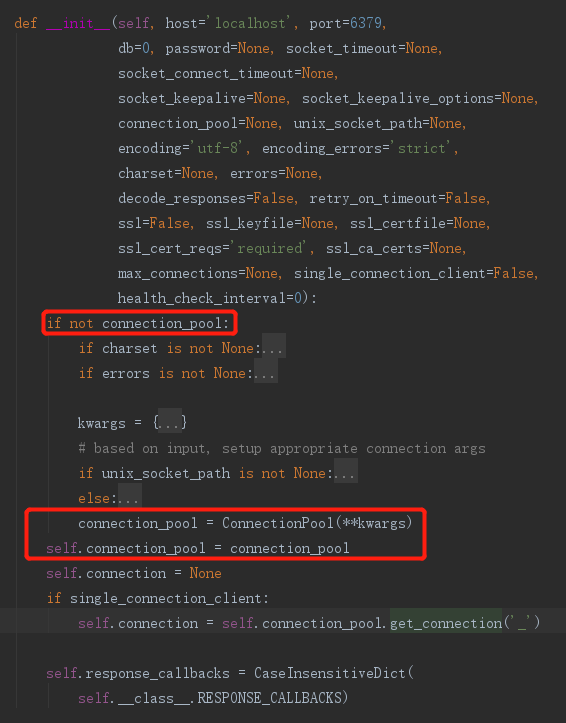
Task: Click the __init__ method name
Action: (x=78, y=23)
